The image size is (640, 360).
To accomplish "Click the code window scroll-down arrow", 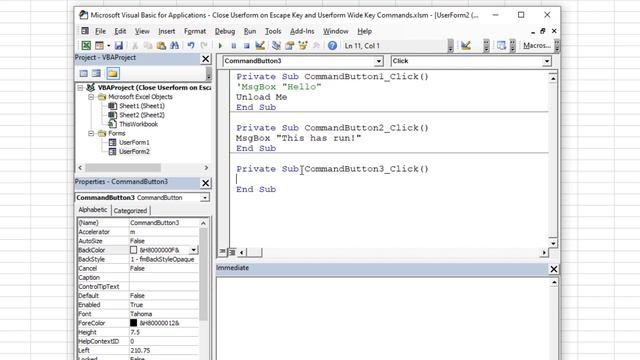I will click(553, 243).
